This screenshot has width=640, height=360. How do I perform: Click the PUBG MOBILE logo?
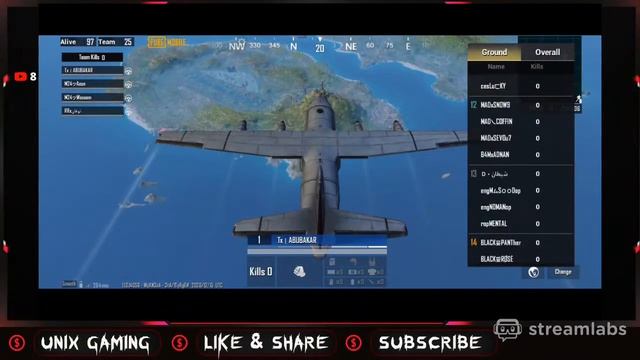tap(167, 42)
